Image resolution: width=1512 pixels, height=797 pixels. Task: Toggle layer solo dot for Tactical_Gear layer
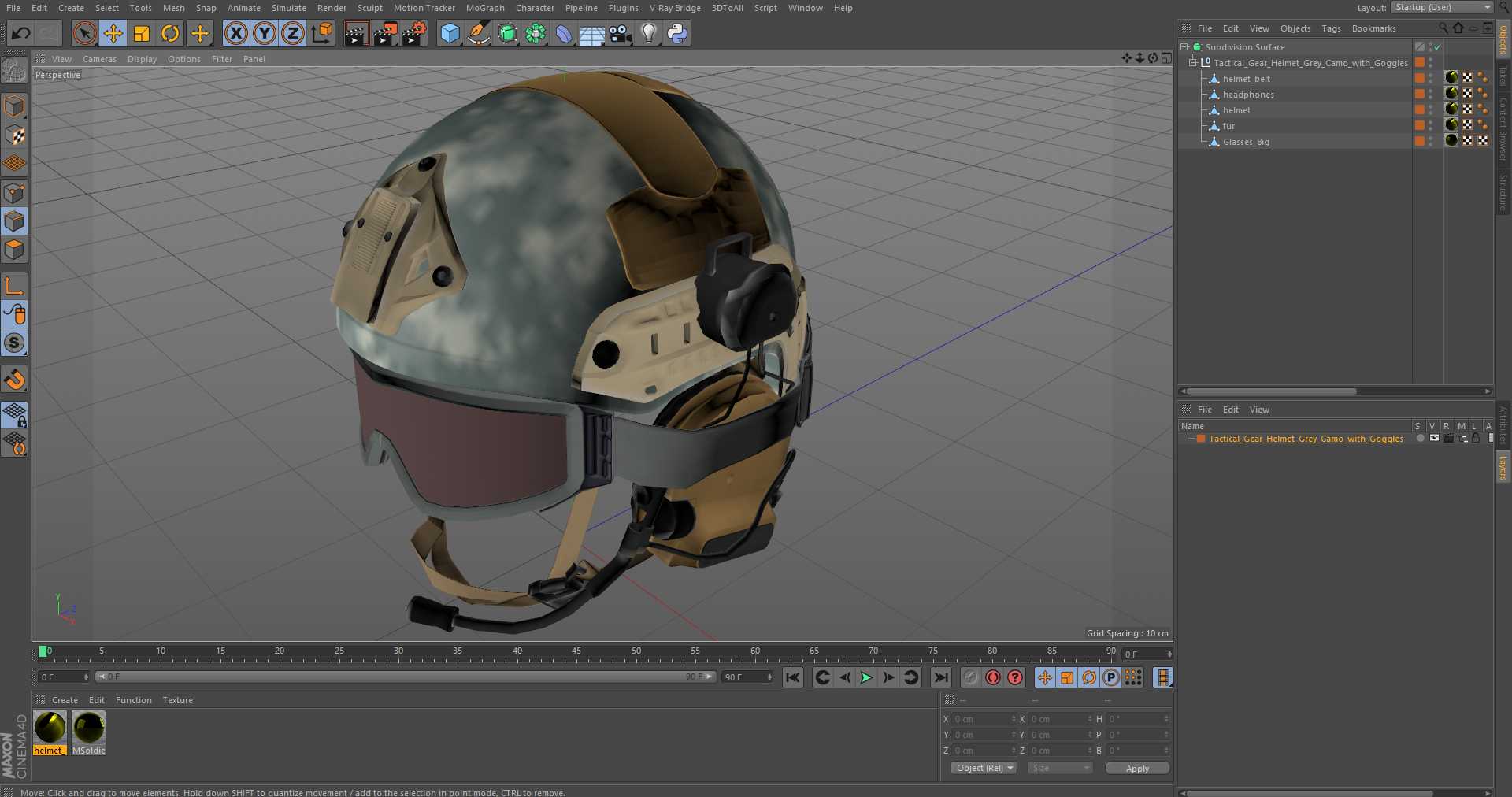click(1420, 438)
